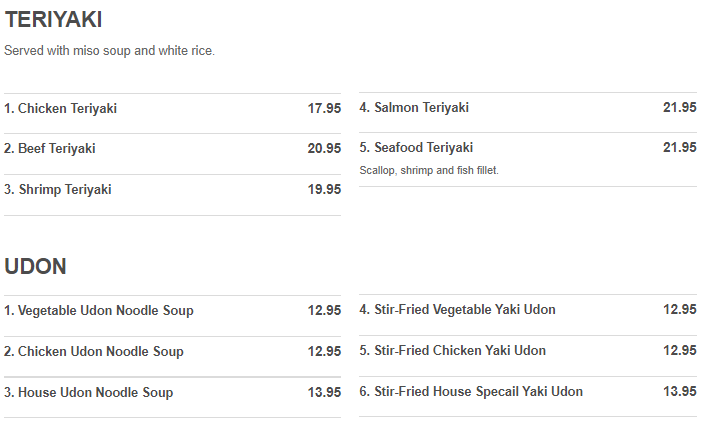
Task: Click the 19.95 Shrimp Teriyaki price
Action: point(324,190)
